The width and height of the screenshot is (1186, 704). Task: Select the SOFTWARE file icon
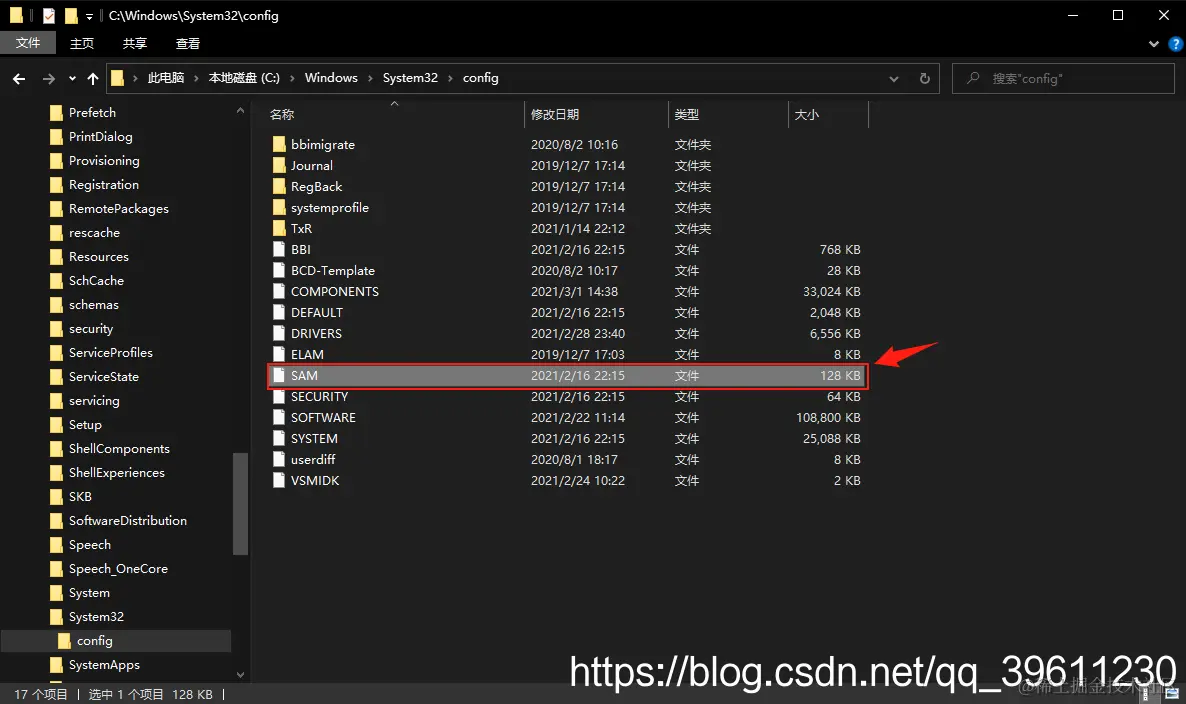tap(279, 417)
